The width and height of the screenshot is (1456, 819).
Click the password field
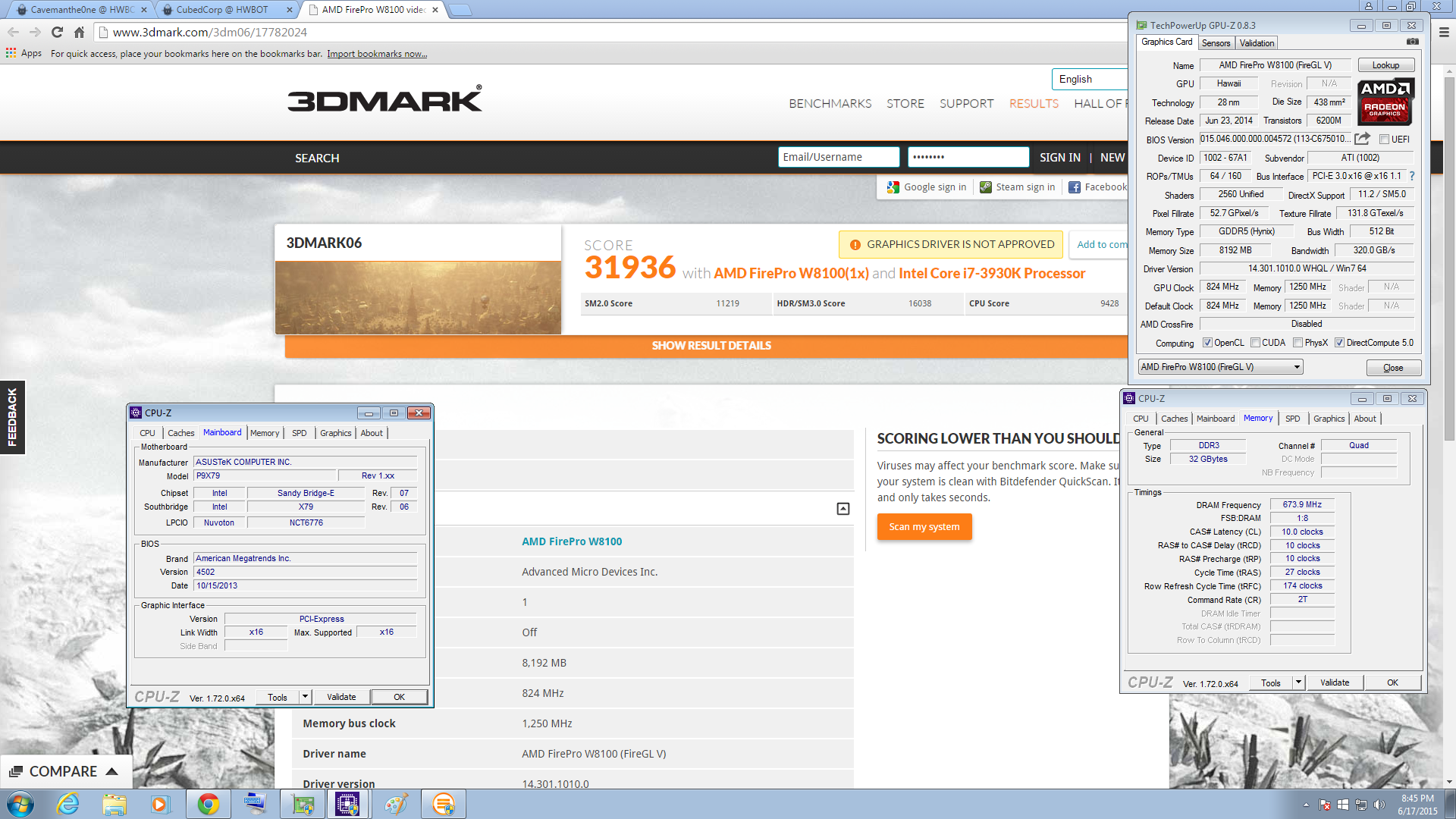coord(968,157)
